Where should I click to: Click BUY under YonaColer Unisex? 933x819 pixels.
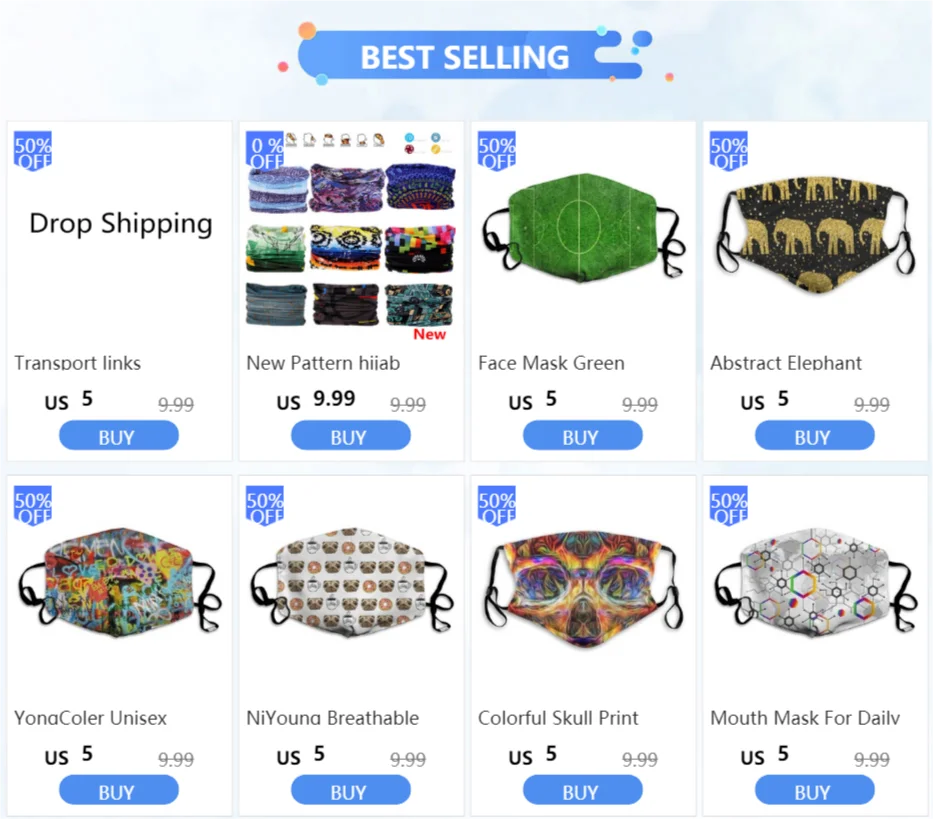click(x=118, y=790)
